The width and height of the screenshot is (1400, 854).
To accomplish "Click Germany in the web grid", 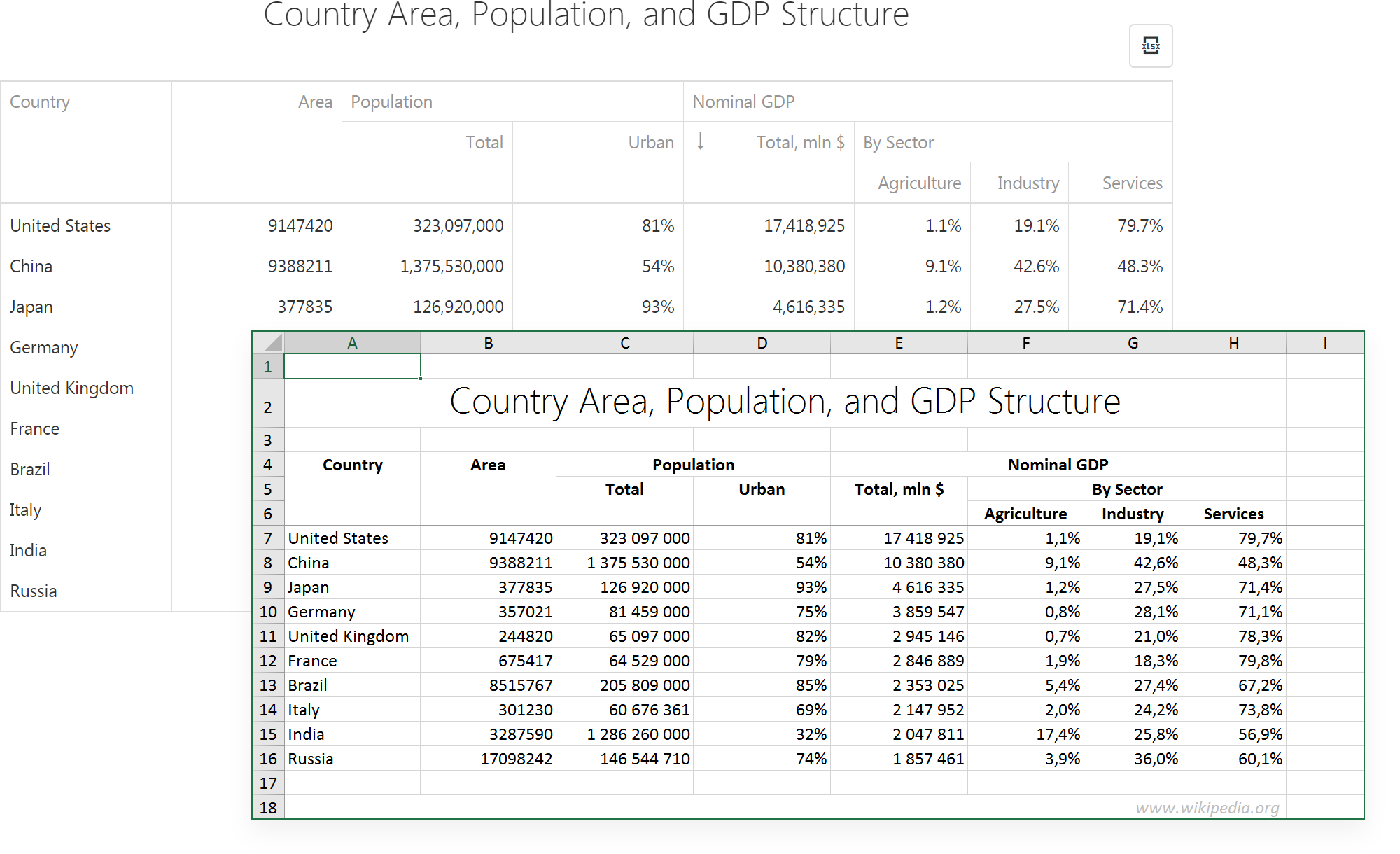I will click(44, 347).
